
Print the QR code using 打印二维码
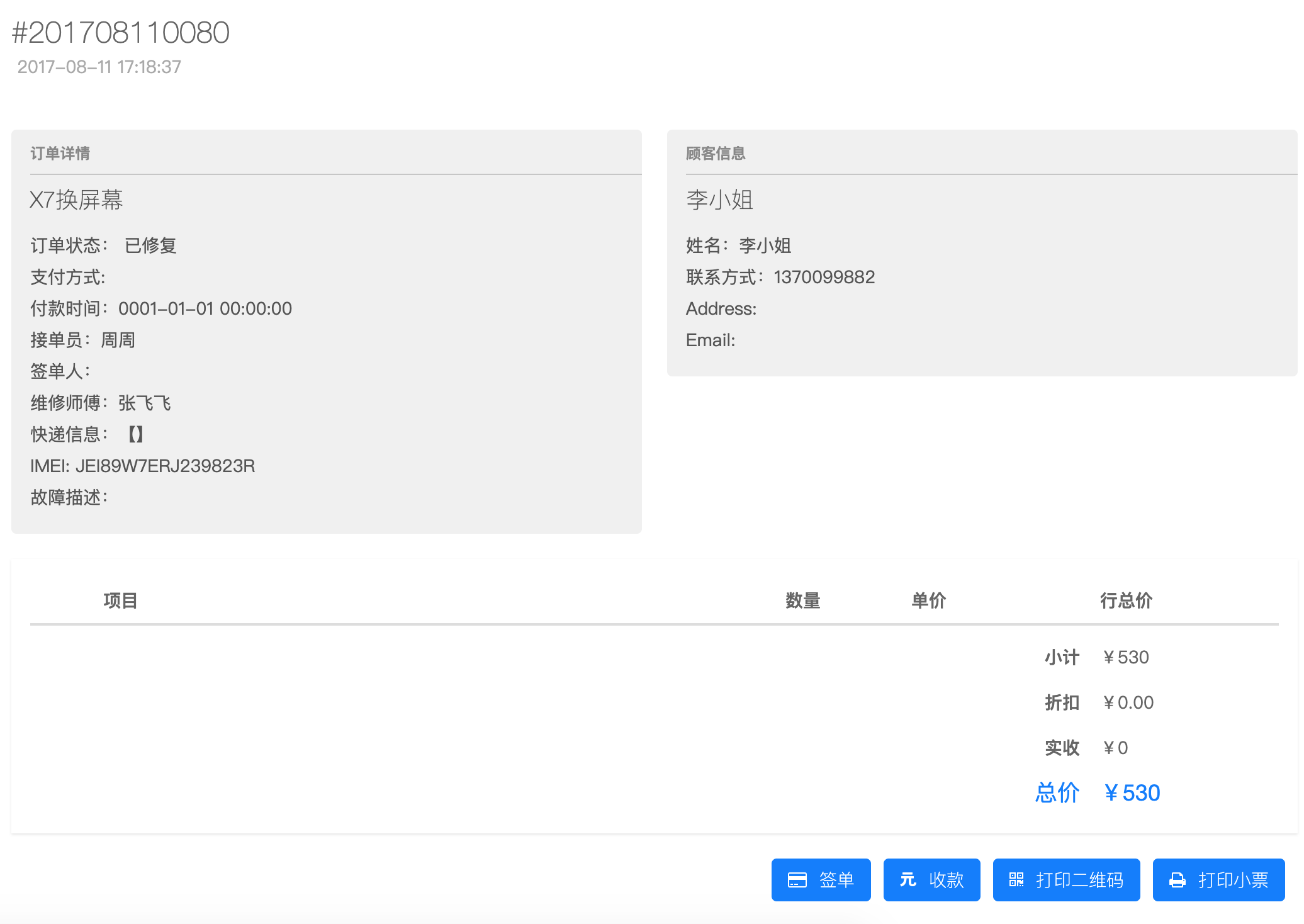pyautogui.click(x=1065, y=880)
